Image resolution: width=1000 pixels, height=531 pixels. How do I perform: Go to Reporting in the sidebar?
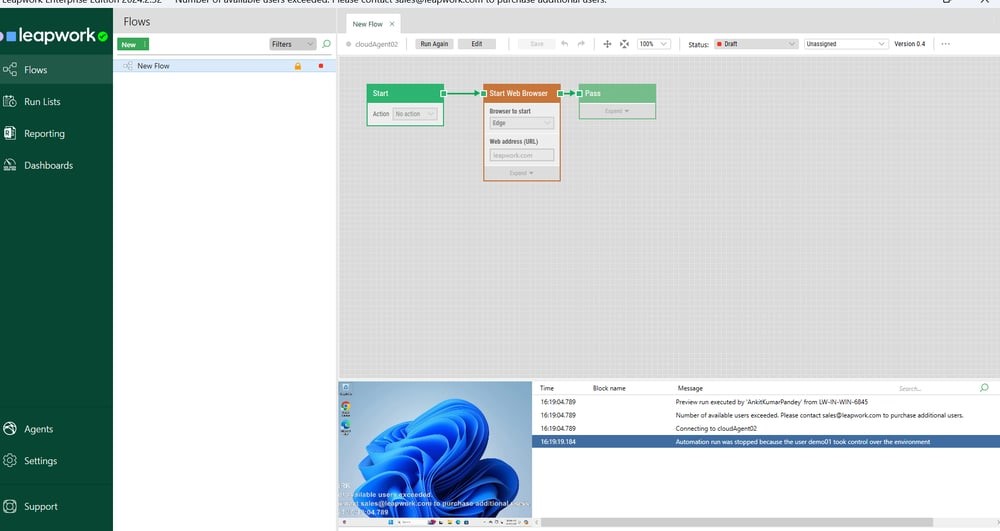pos(44,134)
